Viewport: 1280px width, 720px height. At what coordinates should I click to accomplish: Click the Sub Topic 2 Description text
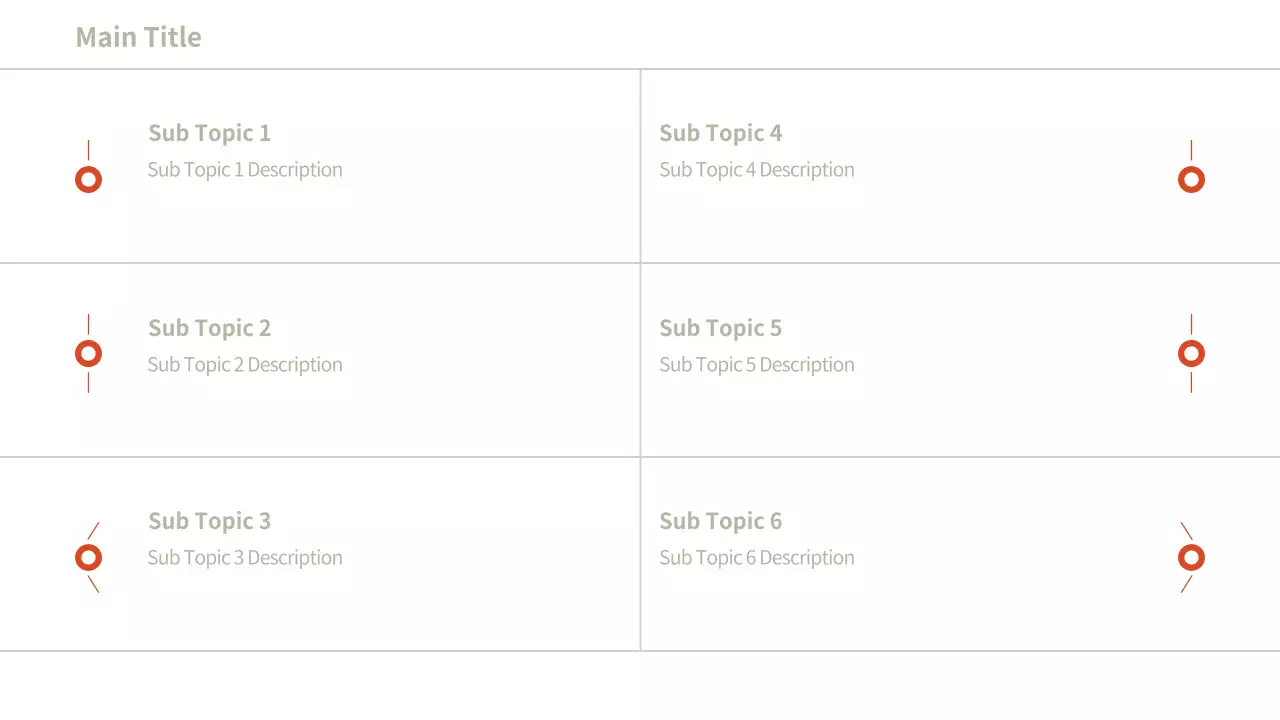pos(245,365)
